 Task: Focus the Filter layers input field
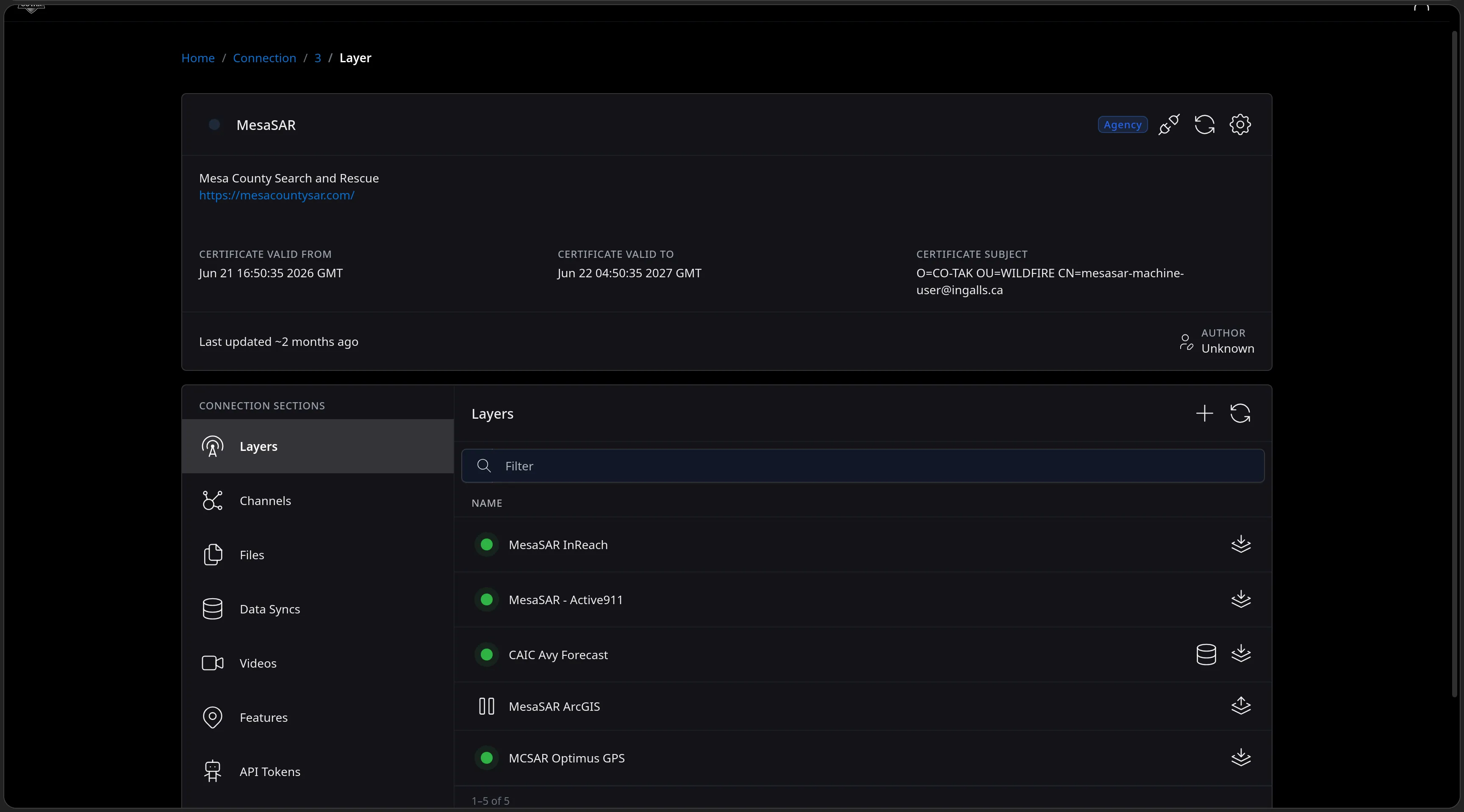863,466
